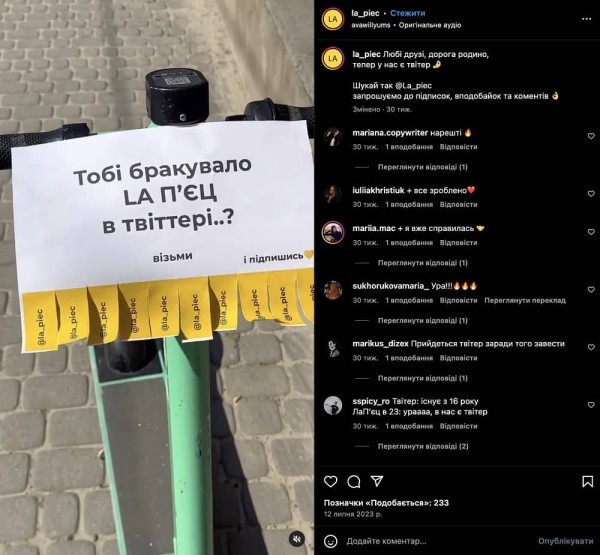
Task: Click Переглянути переклад under sukhorukovamaria_ comment
Action: pos(525,300)
